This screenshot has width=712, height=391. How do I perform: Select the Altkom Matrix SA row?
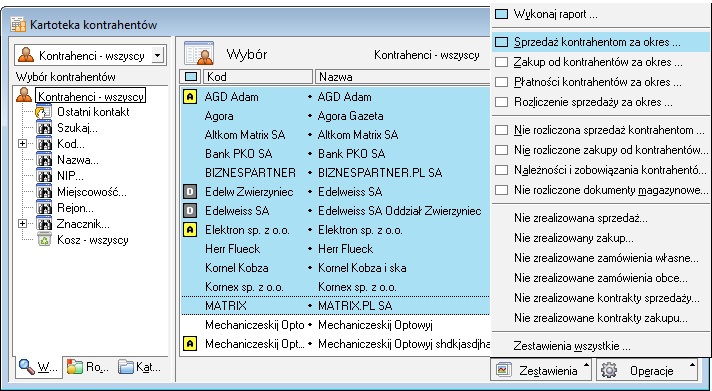pos(336,135)
